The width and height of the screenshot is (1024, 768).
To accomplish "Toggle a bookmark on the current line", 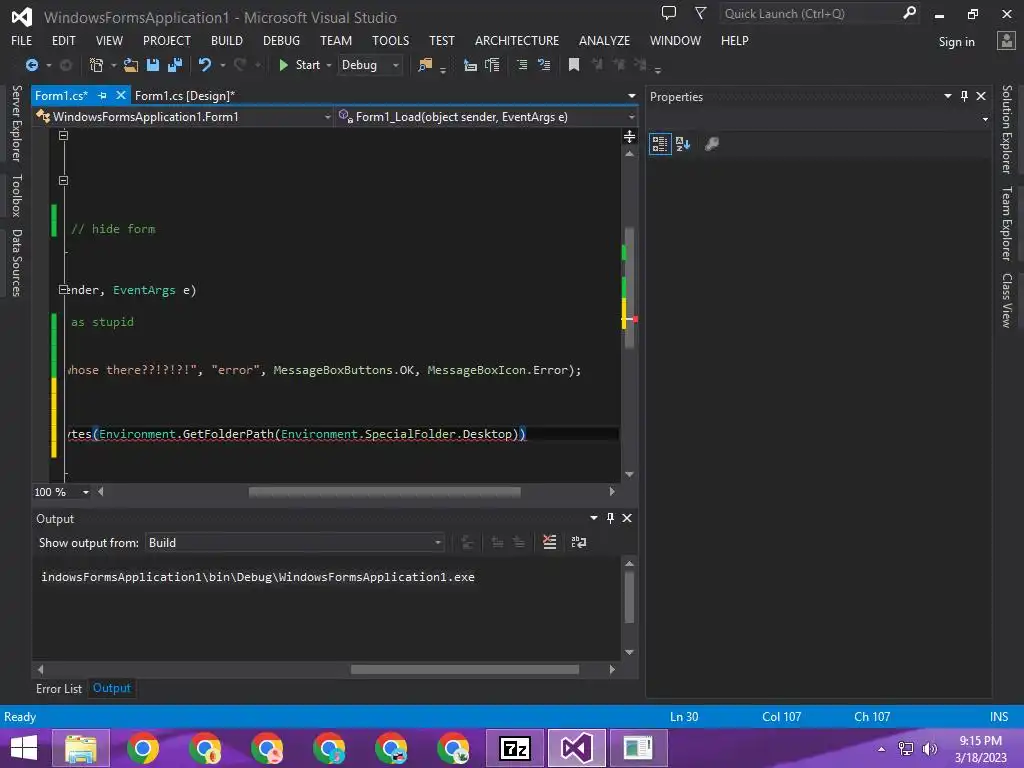I will pos(574,65).
